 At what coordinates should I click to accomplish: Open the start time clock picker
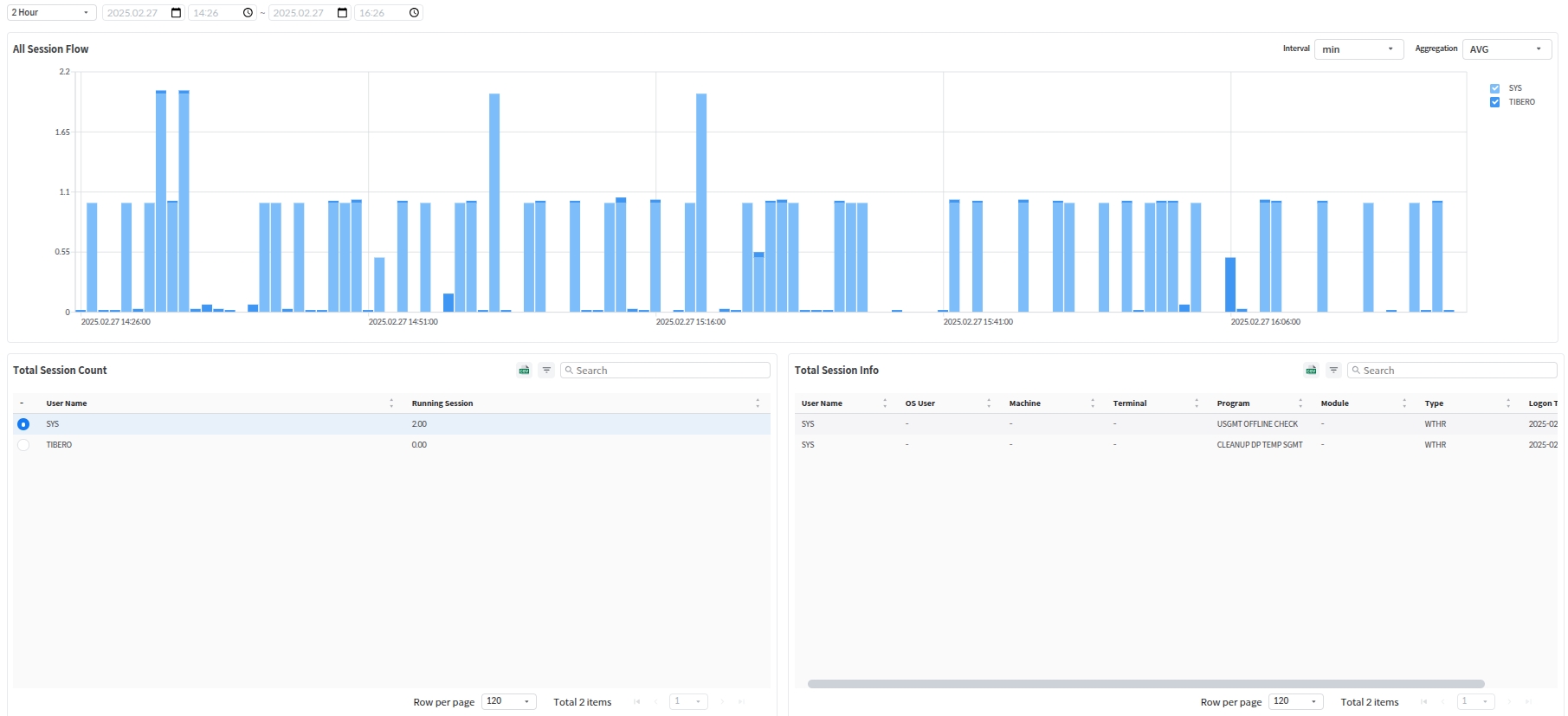pos(248,13)
